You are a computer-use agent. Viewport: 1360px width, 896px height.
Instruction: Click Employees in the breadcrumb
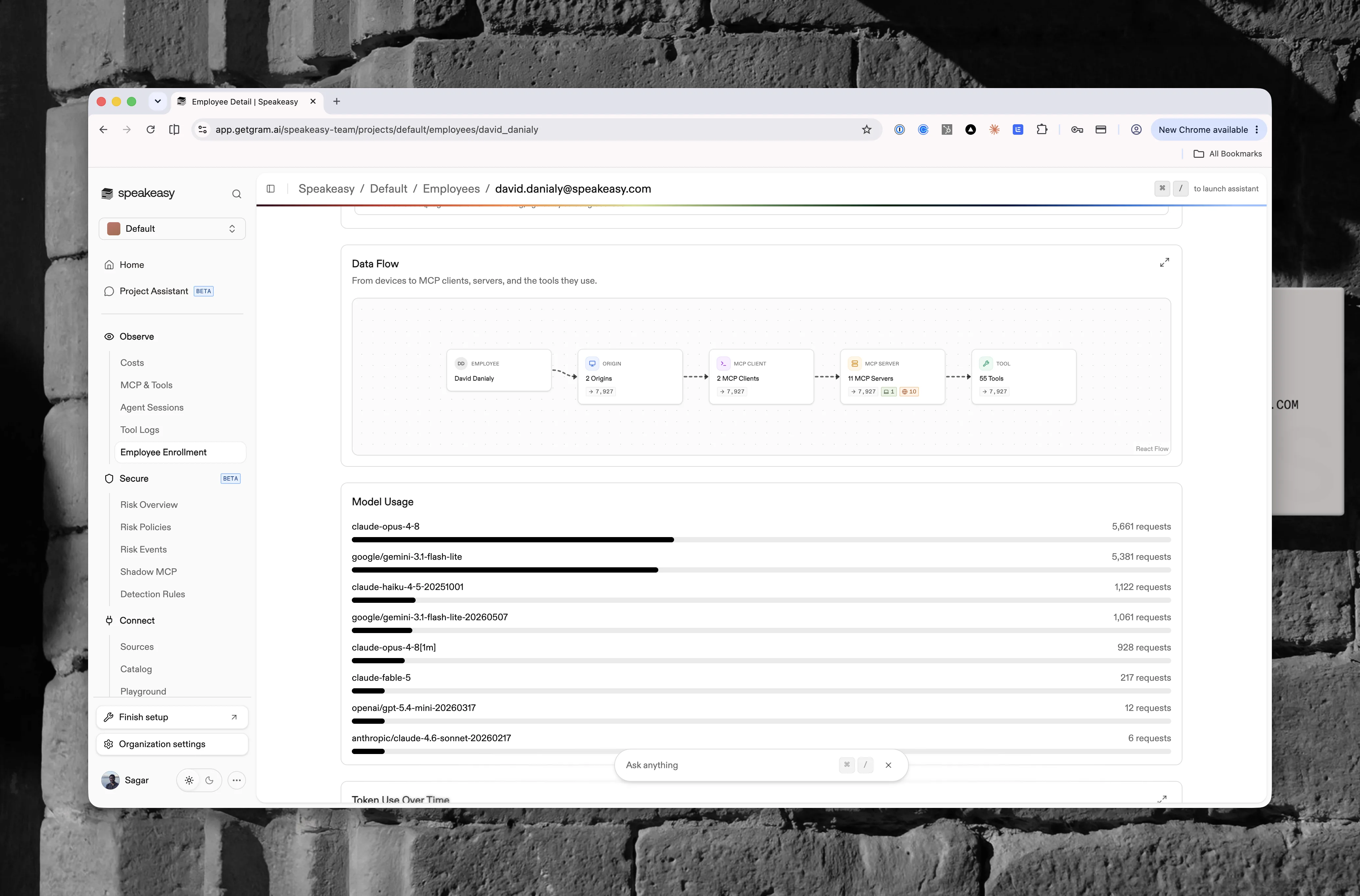coord(451,189)
